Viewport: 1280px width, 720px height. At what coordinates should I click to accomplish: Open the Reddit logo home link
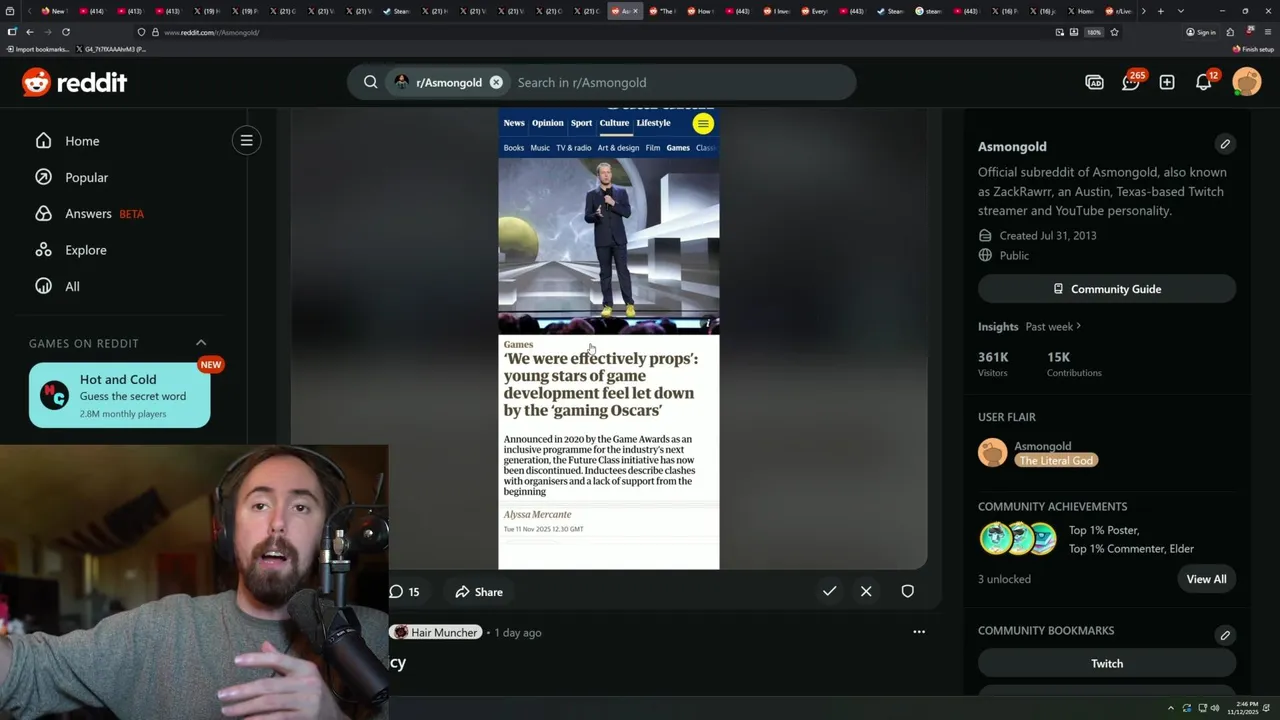pyautogui.click(x=75, y=82)
